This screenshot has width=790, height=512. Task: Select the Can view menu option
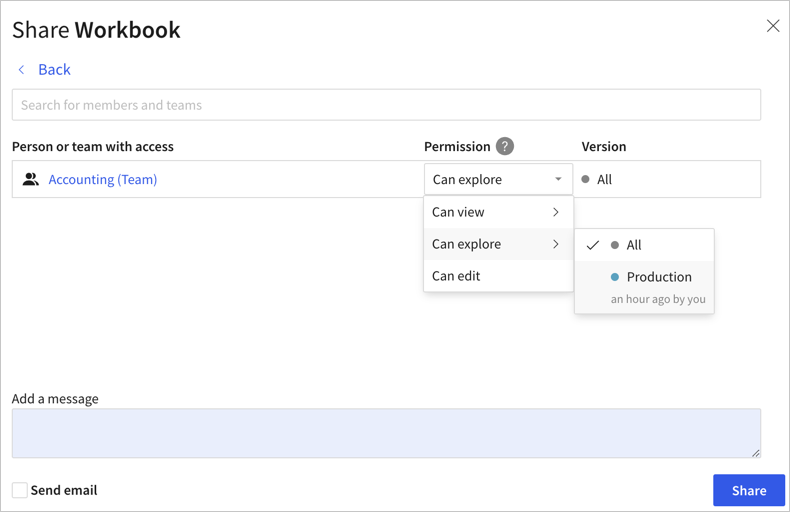[x=498, y=212]
